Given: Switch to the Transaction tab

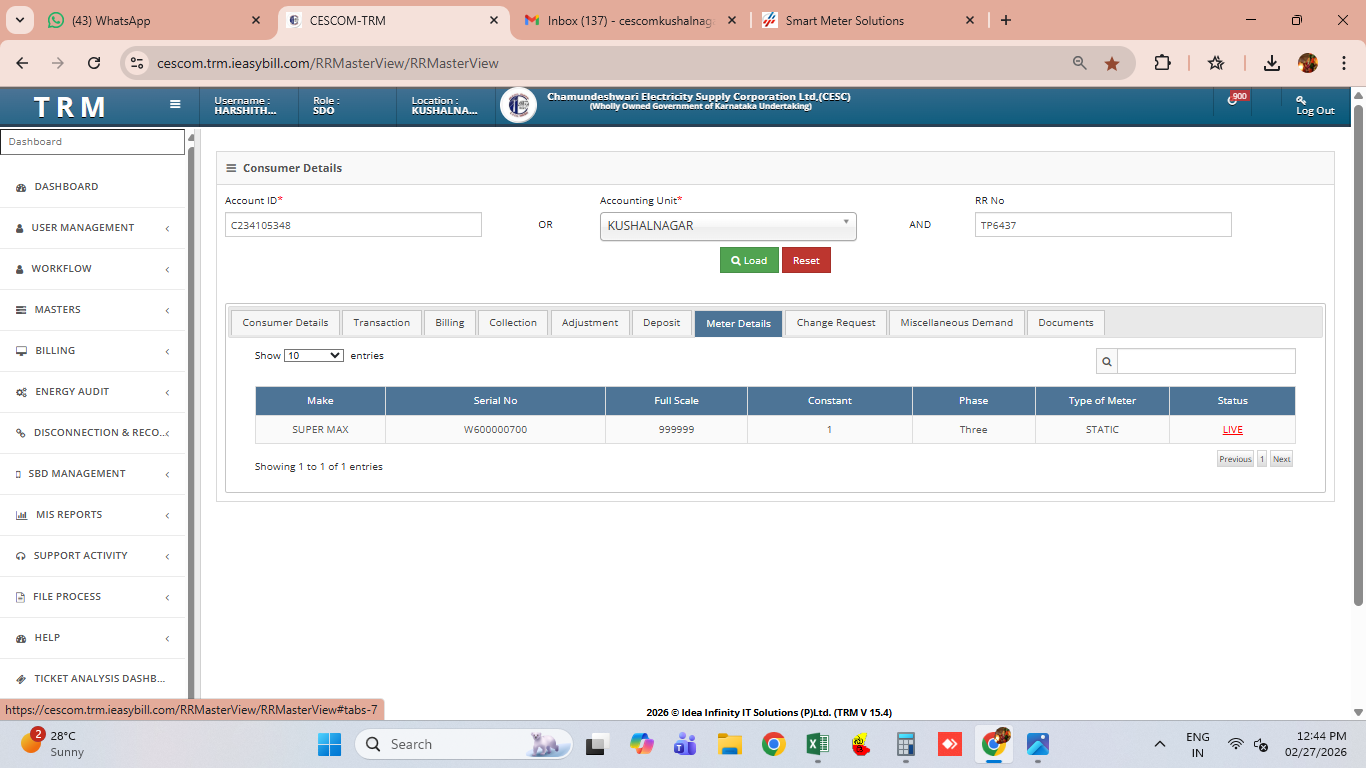Looking at the screenshot, I should coord(382,323).
